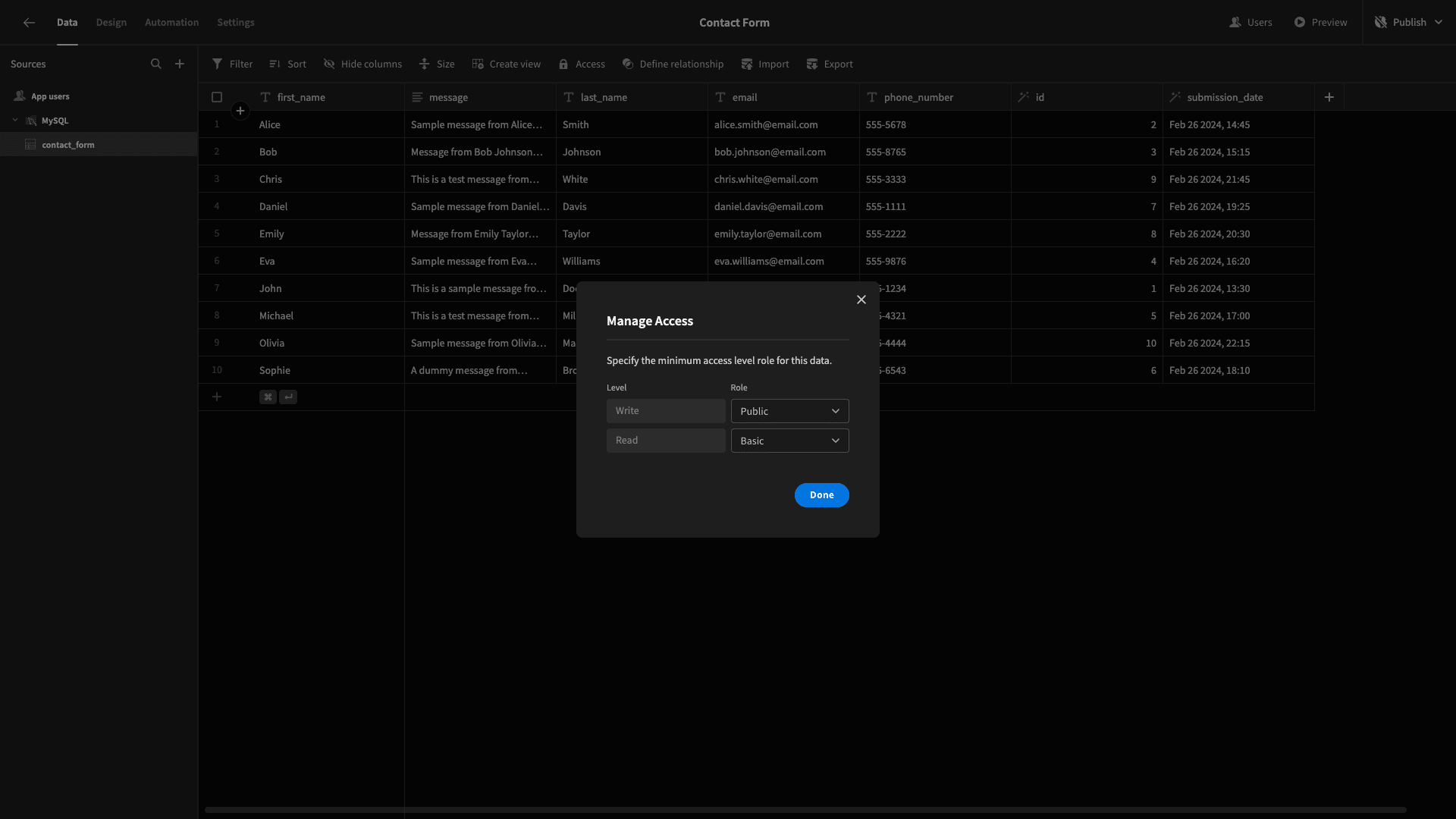The width and height of the screenshot is (1456, 819).
Task: Switch to the Design tab
Action: (x=111, y=23)
